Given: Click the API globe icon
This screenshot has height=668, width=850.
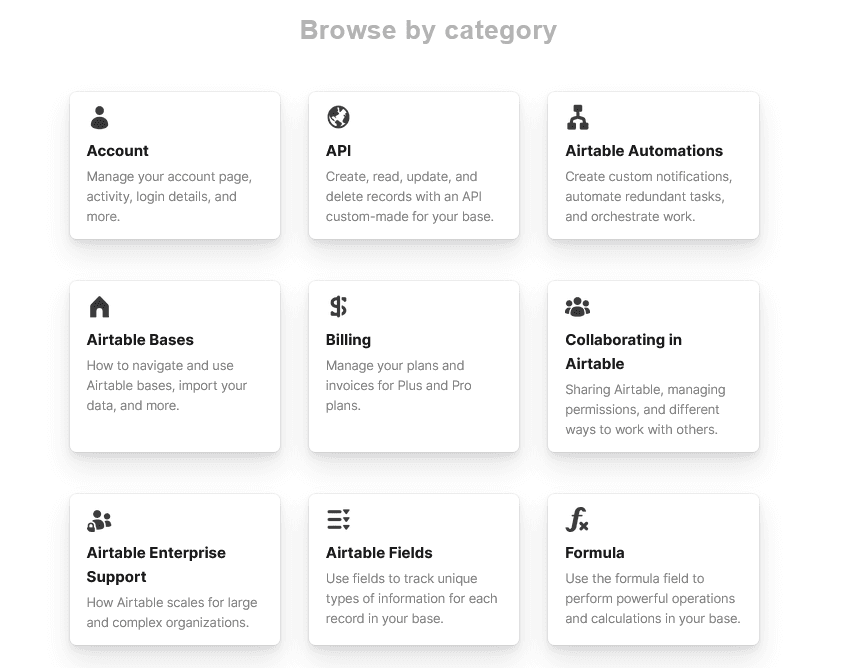Looking at the screenshot, I should point(338,118).
